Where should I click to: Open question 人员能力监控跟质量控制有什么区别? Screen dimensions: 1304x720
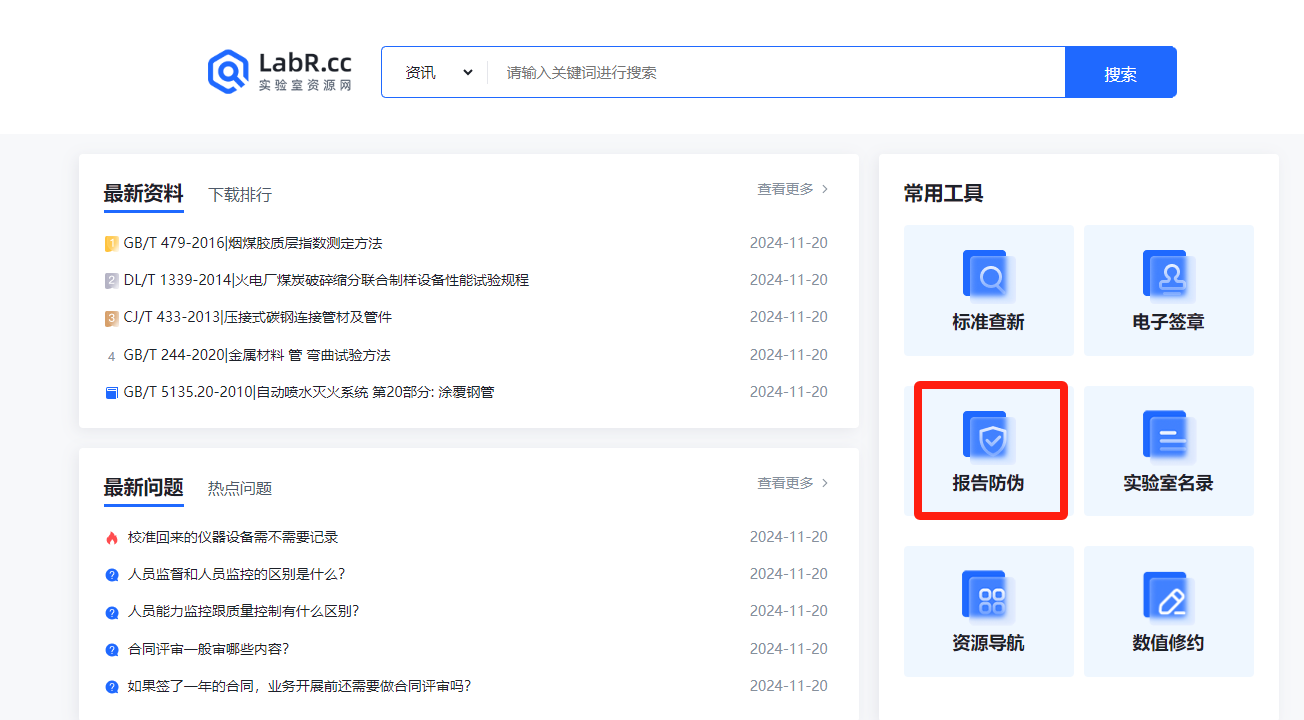point(243,611)
